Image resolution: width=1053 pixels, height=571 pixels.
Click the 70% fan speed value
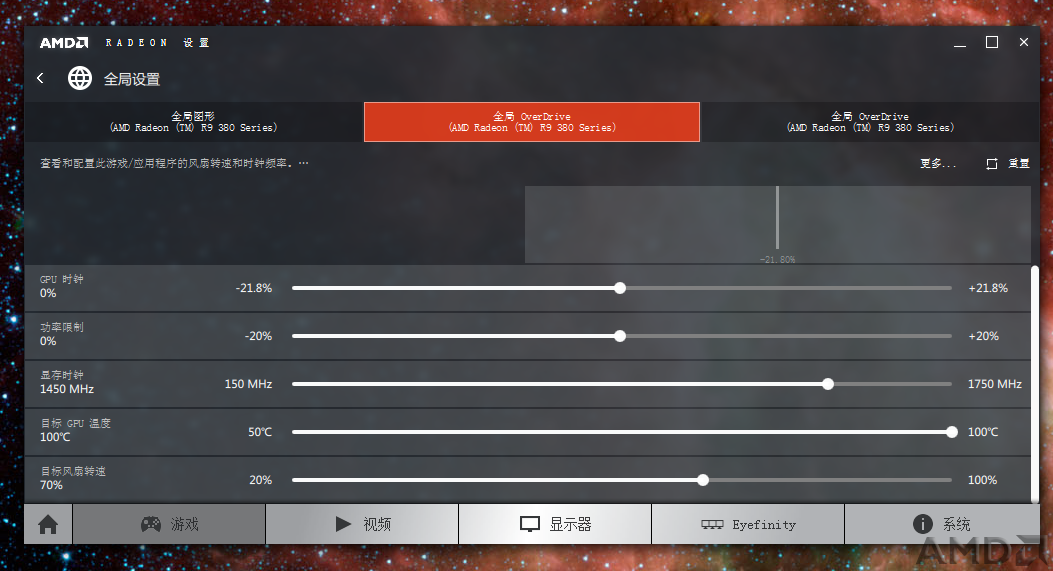pos(51,485)
